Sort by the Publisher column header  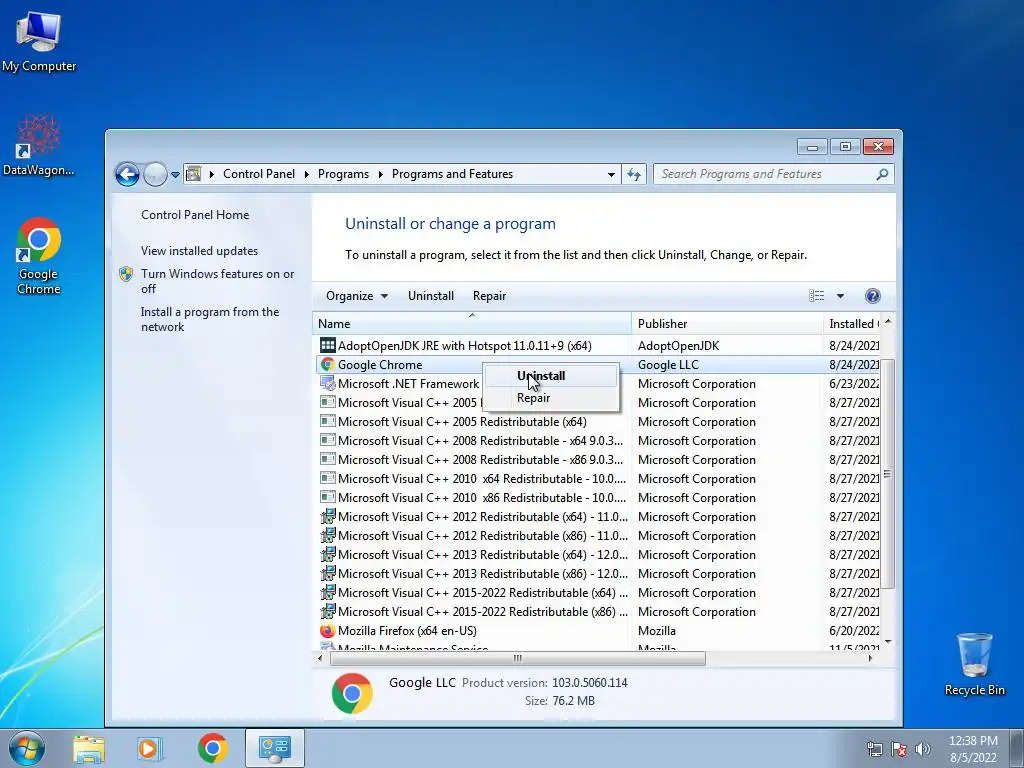coord(727,324)
